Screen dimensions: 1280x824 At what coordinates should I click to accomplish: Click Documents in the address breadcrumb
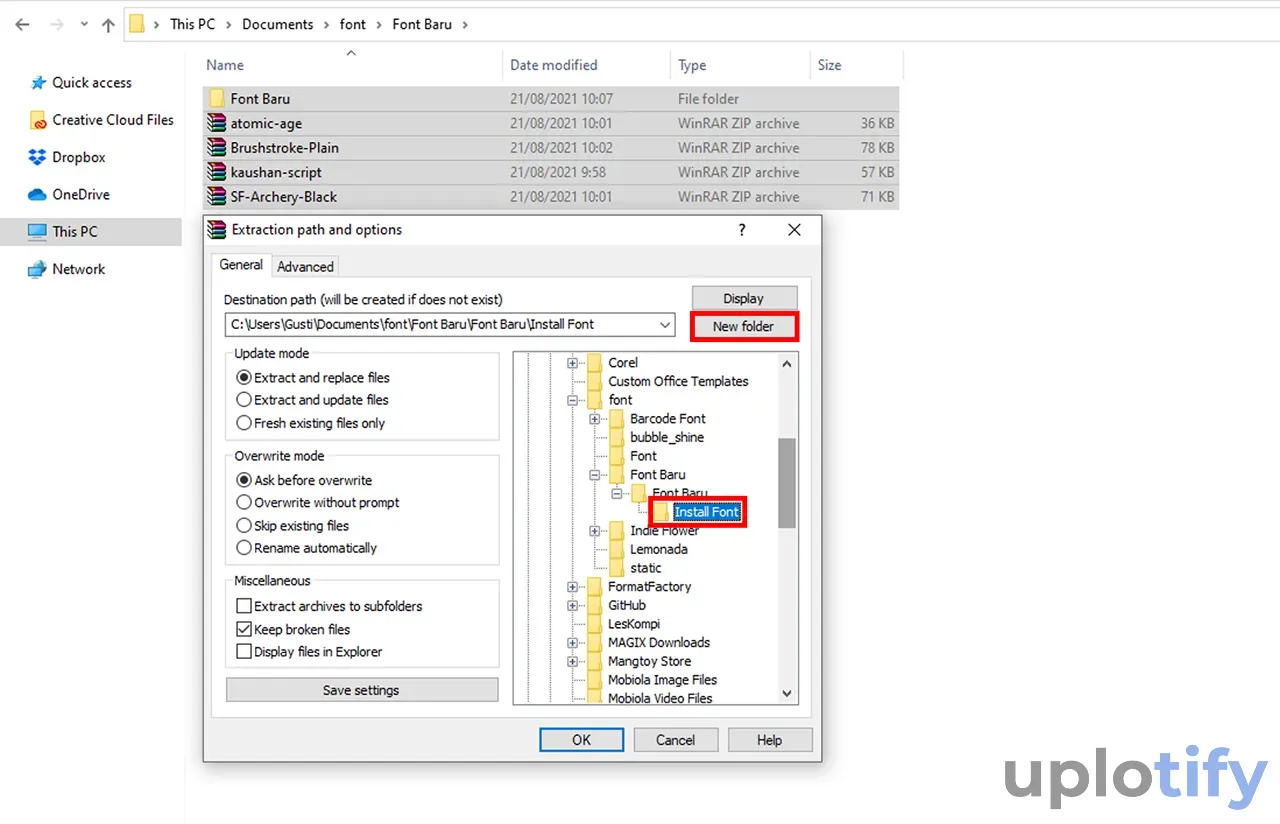coord(277,24)
